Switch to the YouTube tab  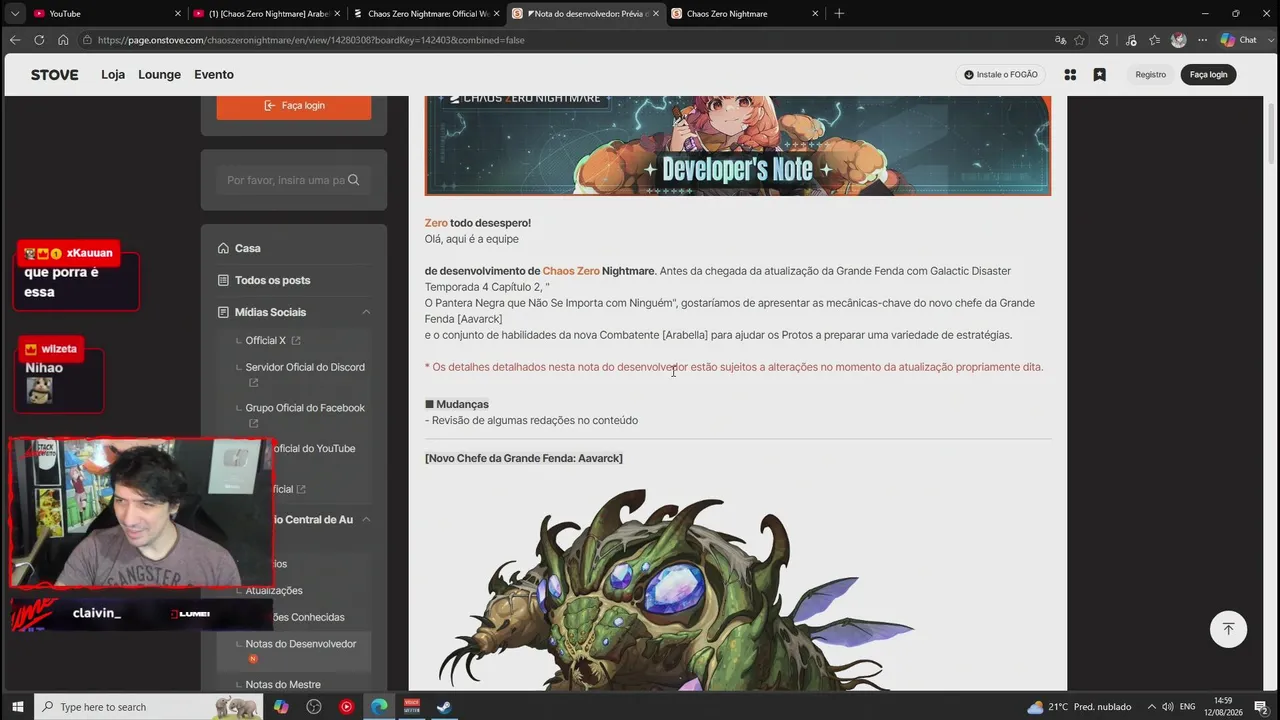pos(107,13)
